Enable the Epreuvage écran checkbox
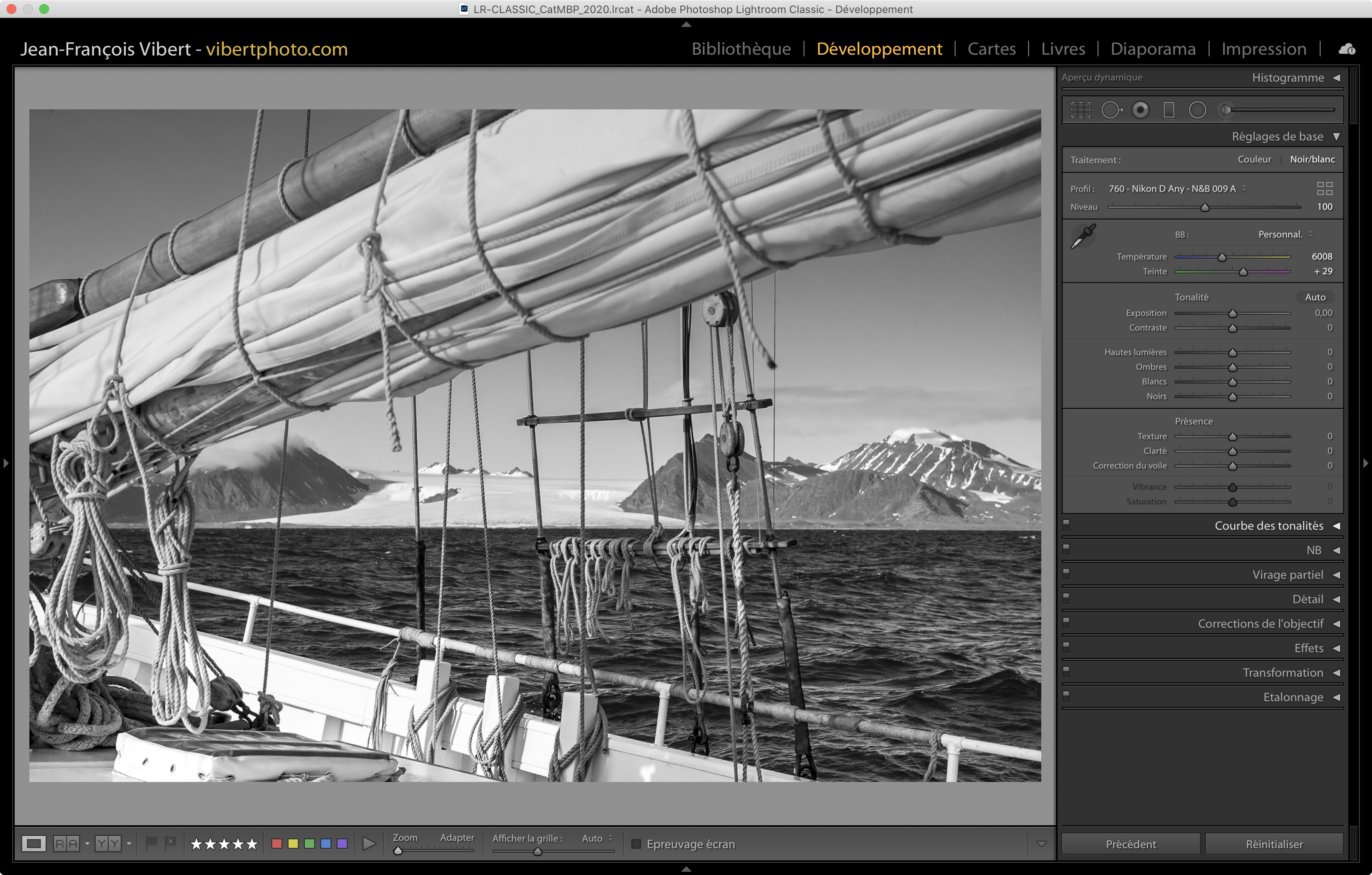The width and height of the screenshot is (1372, 875). (x=637, y=844)
